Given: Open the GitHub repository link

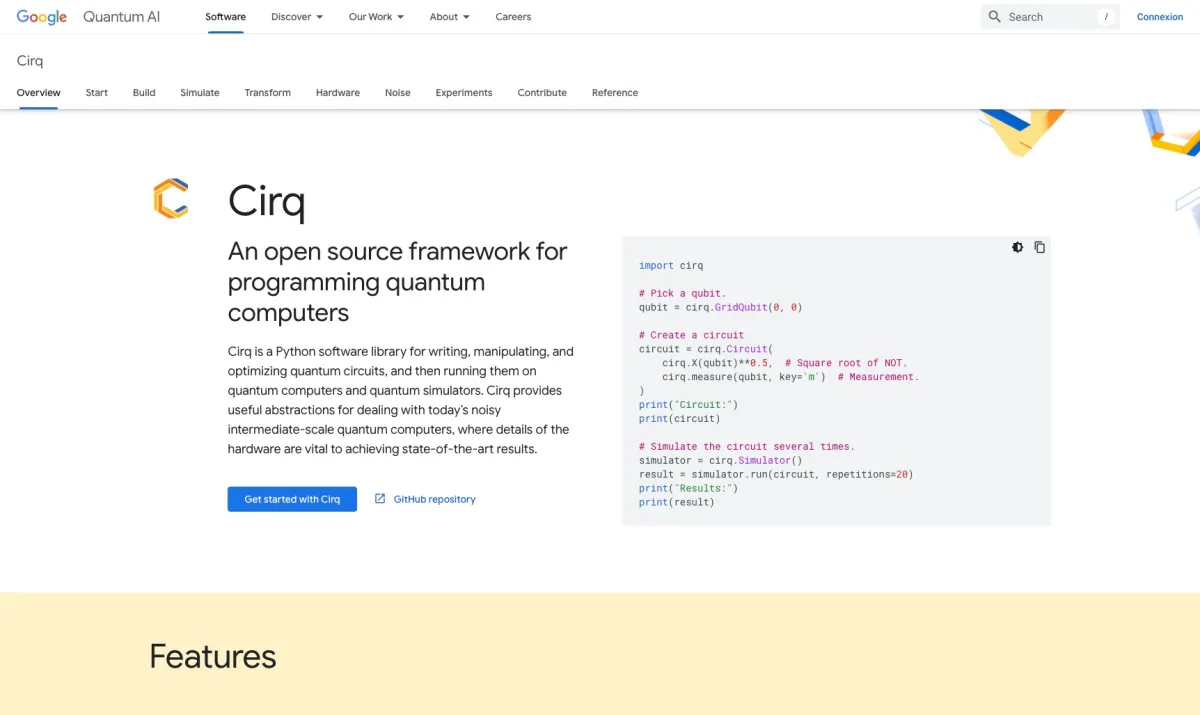Looking at the screenshot, I should click(x=434, y=499).
